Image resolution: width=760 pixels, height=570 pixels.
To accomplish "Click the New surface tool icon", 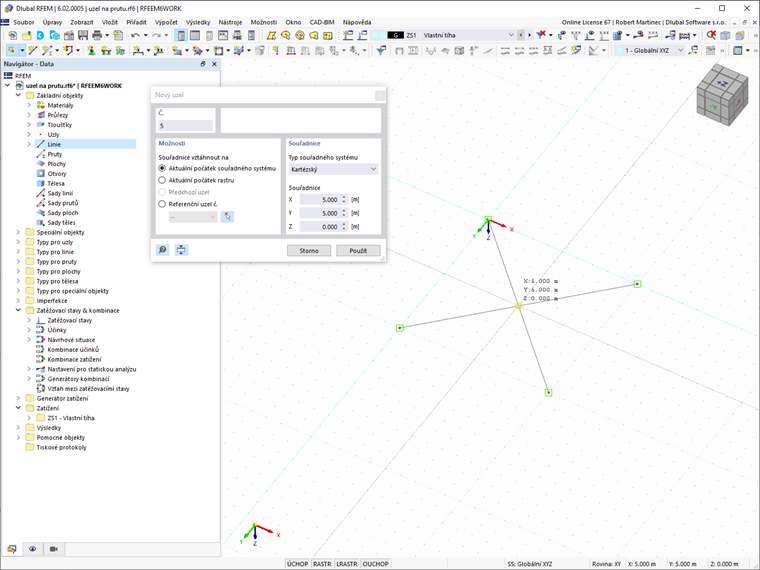I will [x=177, y=49].
